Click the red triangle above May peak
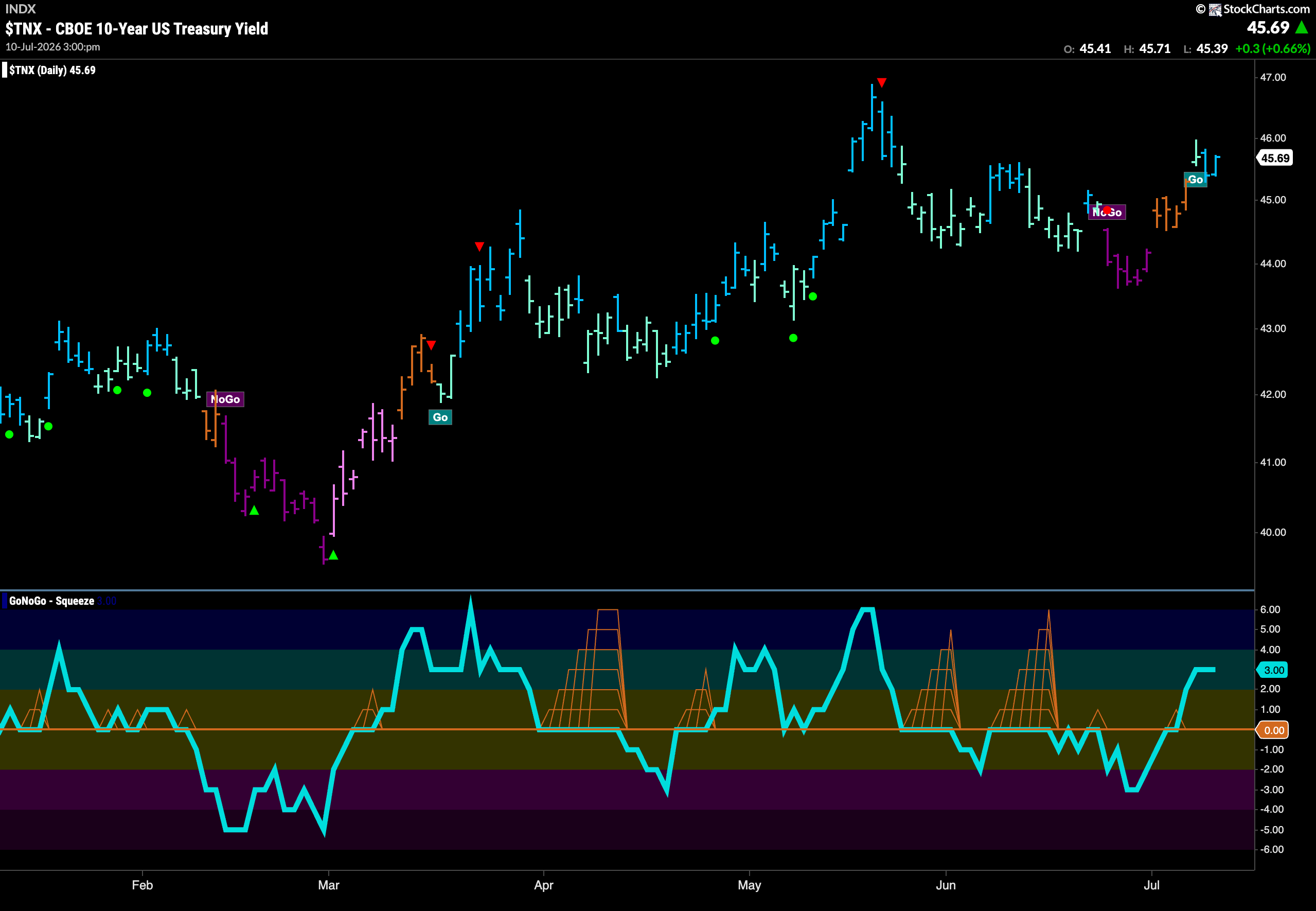 pos(881,83)
